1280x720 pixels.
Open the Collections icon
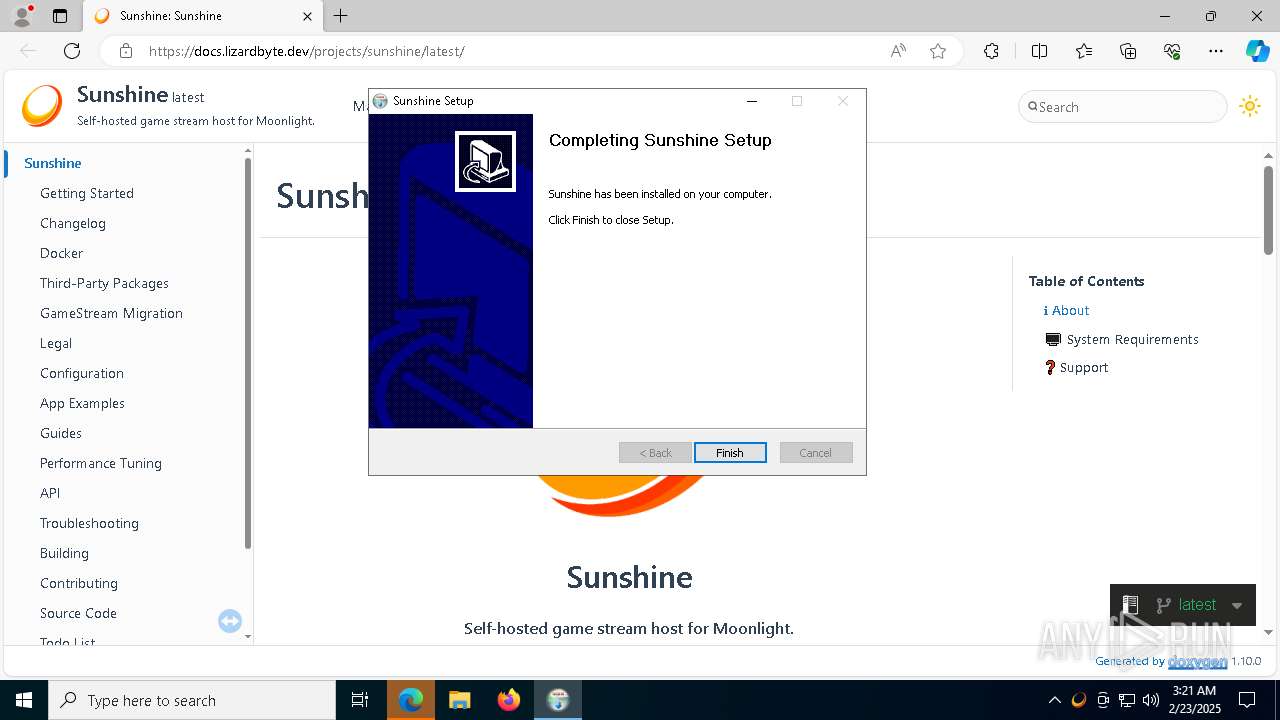pyautogui.click(x=1128, y=51)
